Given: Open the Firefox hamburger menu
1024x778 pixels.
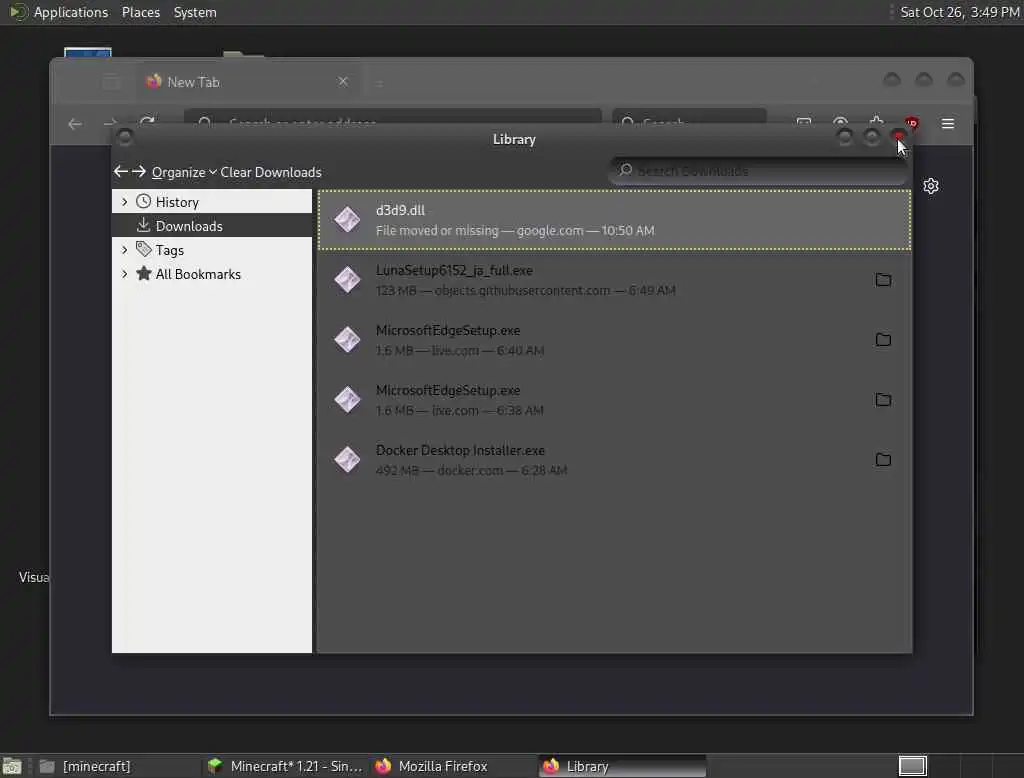Looking at the screenshot, I should coord(948,123).
